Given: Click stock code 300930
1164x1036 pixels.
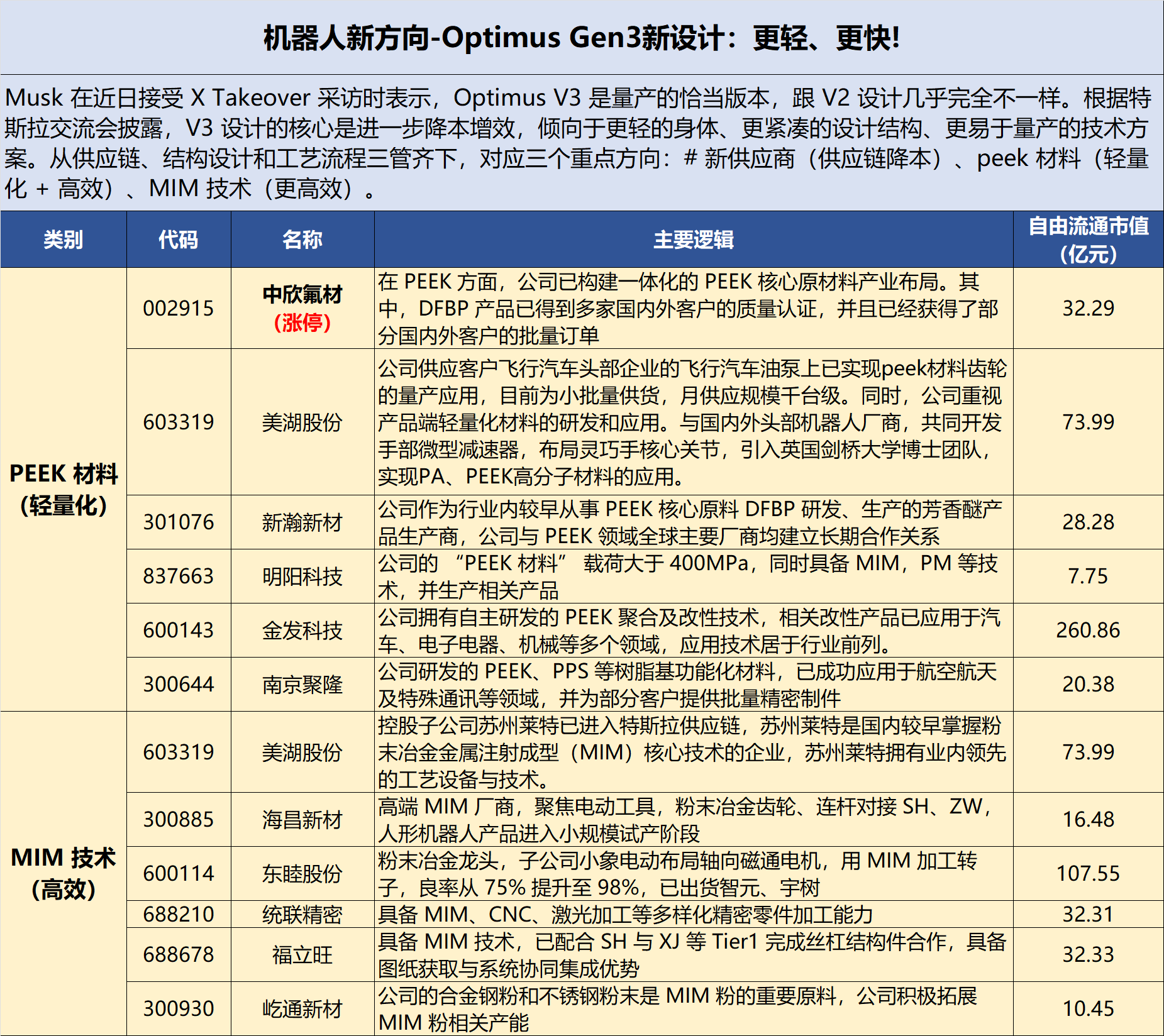Looking at the screenshot, I should pyautogui.click(x=179, y=1009).
